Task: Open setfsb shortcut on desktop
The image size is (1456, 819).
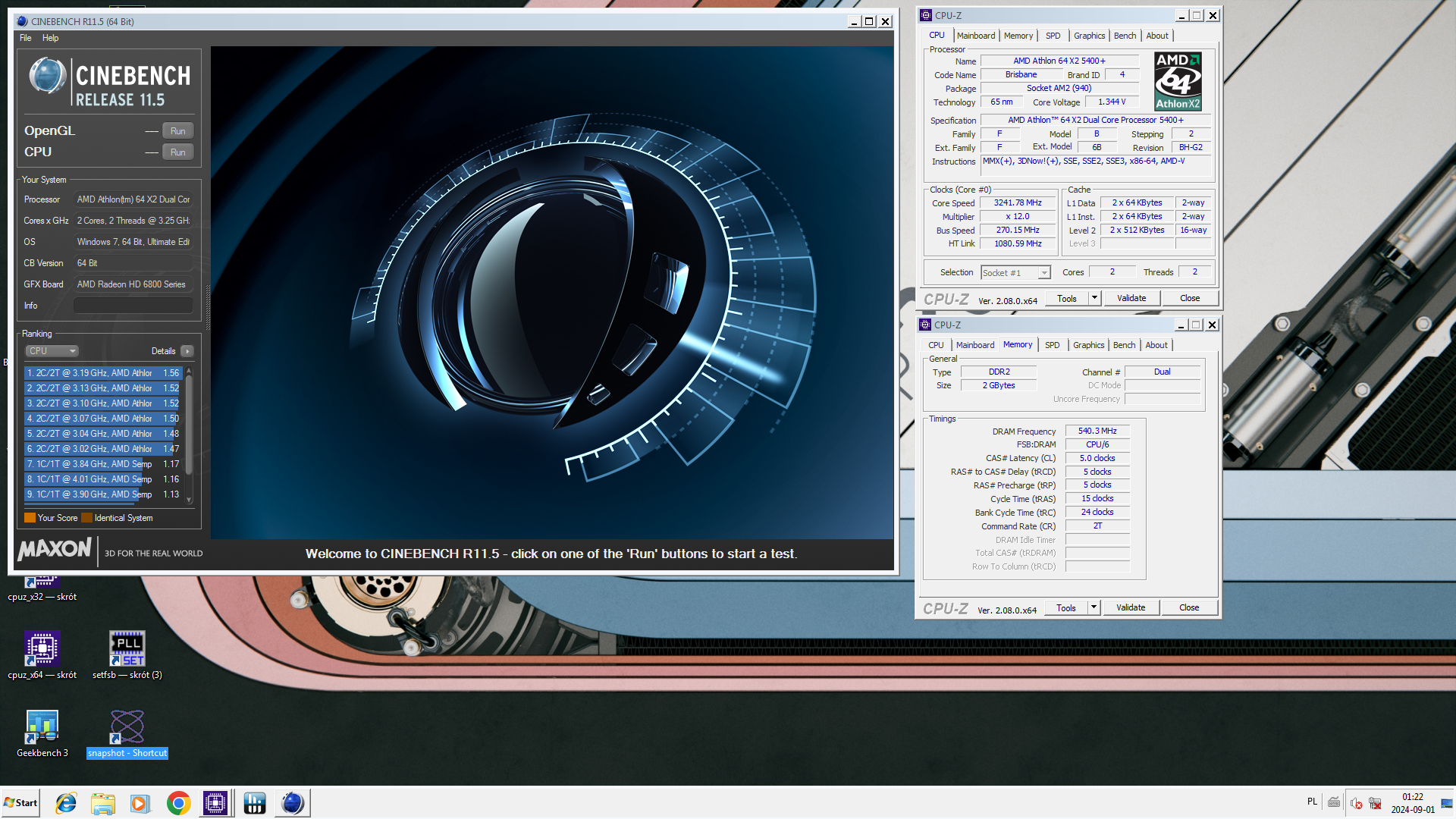Action: point(127,654)
